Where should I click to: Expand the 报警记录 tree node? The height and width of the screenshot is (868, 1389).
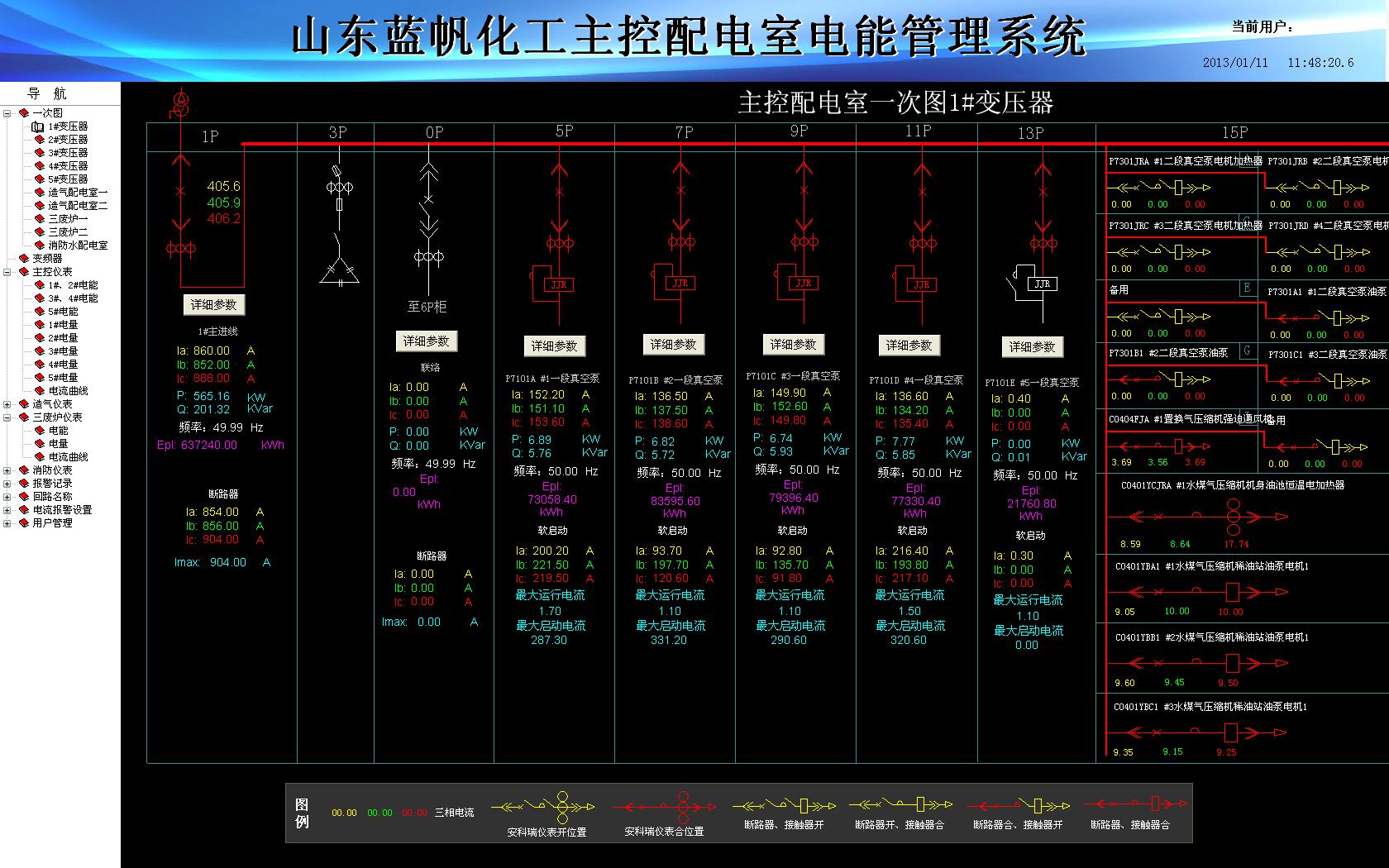click(x=7, y=484)
